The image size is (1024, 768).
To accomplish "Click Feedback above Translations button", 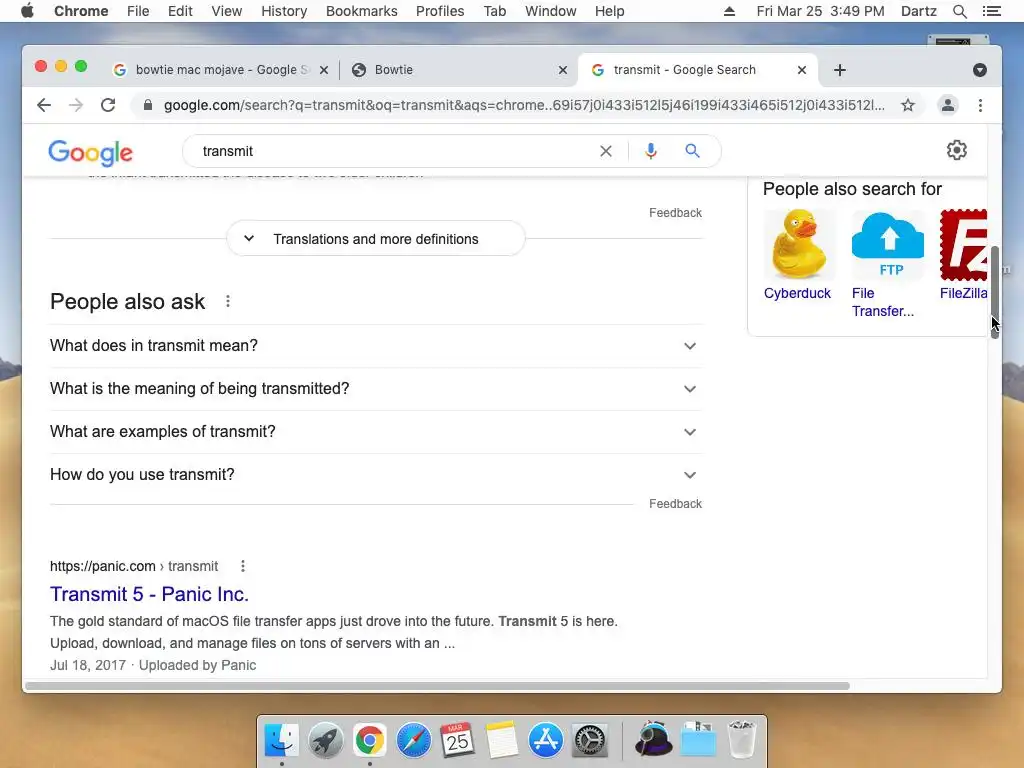I will coord(675,213).
